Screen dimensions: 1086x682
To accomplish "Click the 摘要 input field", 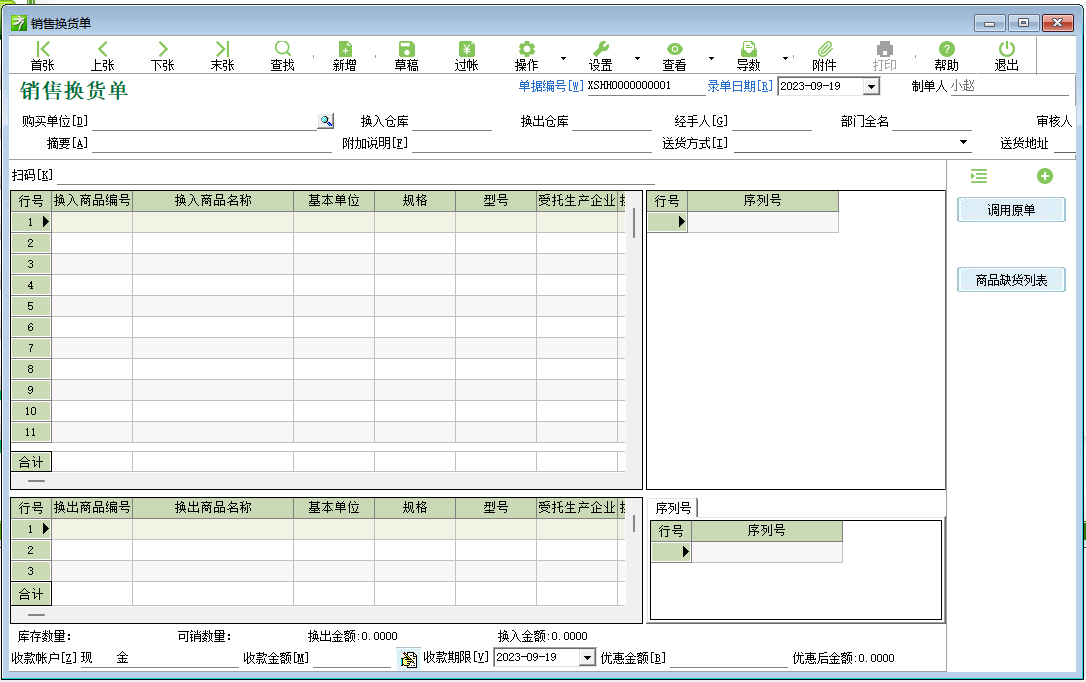I will tap(210, 144).
